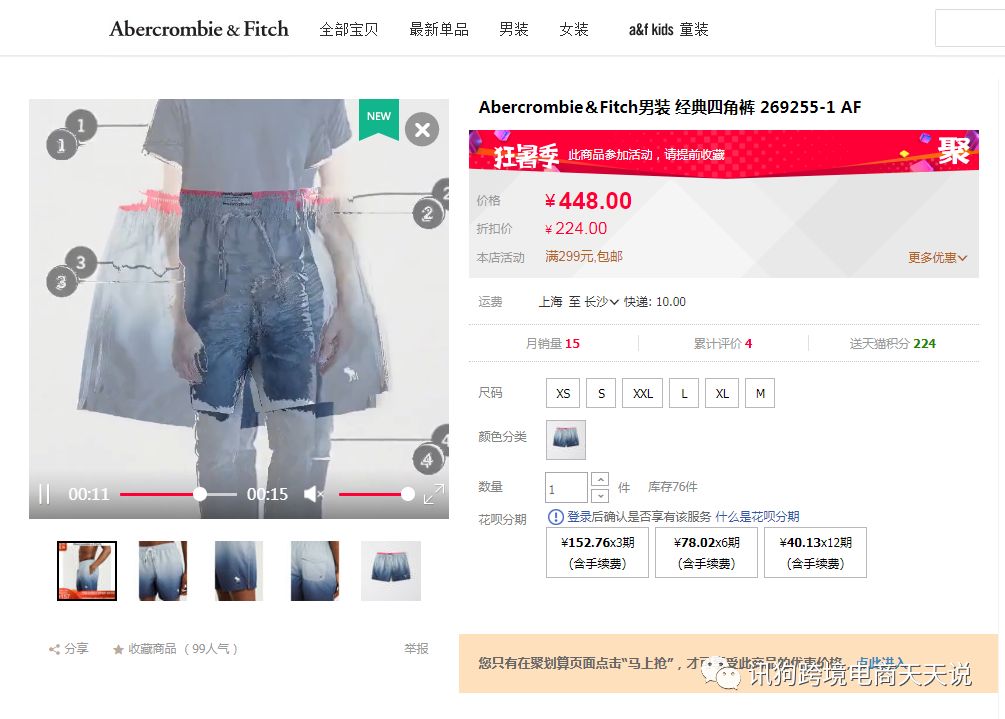Open the 最新单品 menu
The height and width of the screenshot is (719, 1005).
[439, 29]
